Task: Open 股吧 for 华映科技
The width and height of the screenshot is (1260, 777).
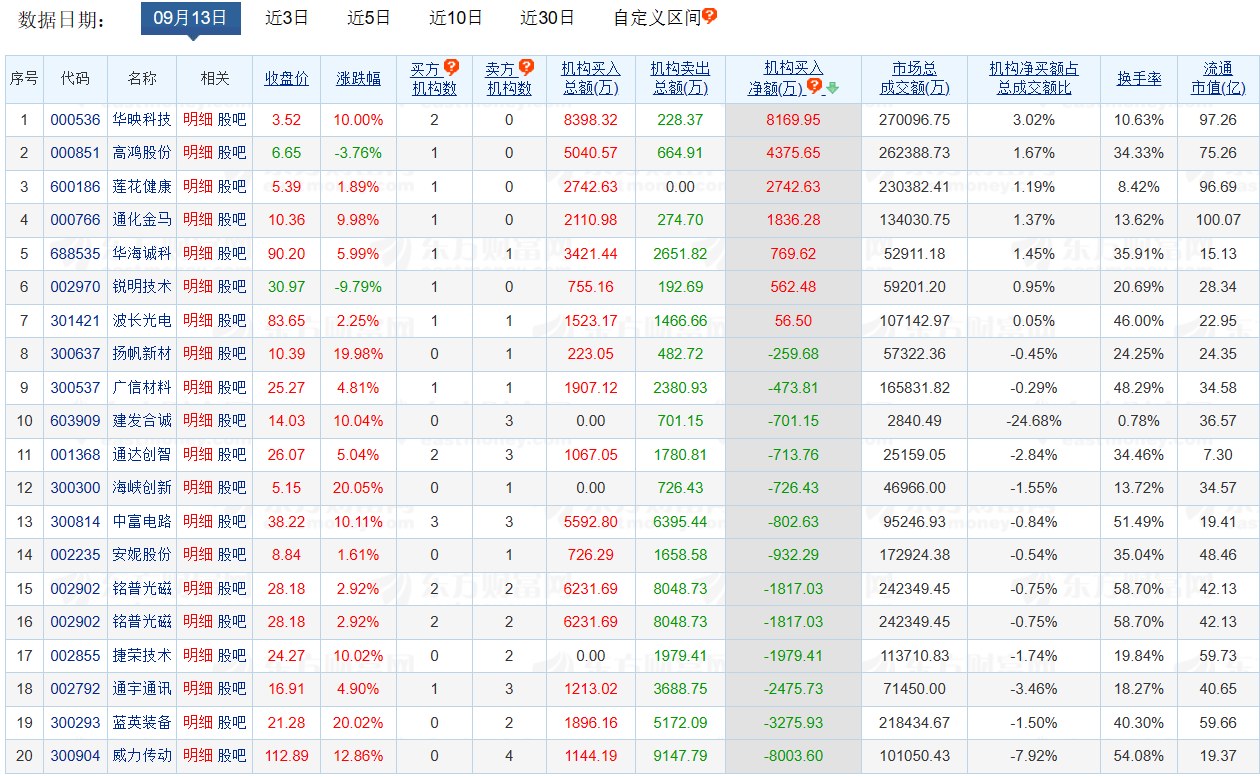Action: click(232, 119)
